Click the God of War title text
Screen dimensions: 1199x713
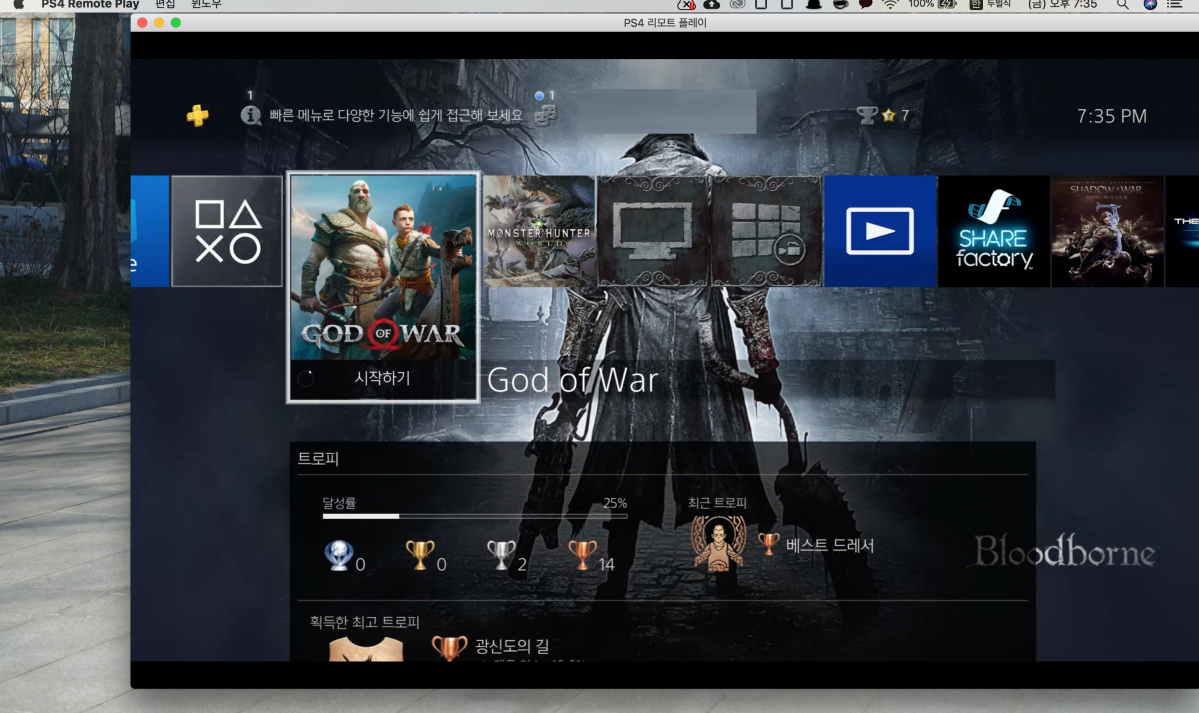click(573, 380)
